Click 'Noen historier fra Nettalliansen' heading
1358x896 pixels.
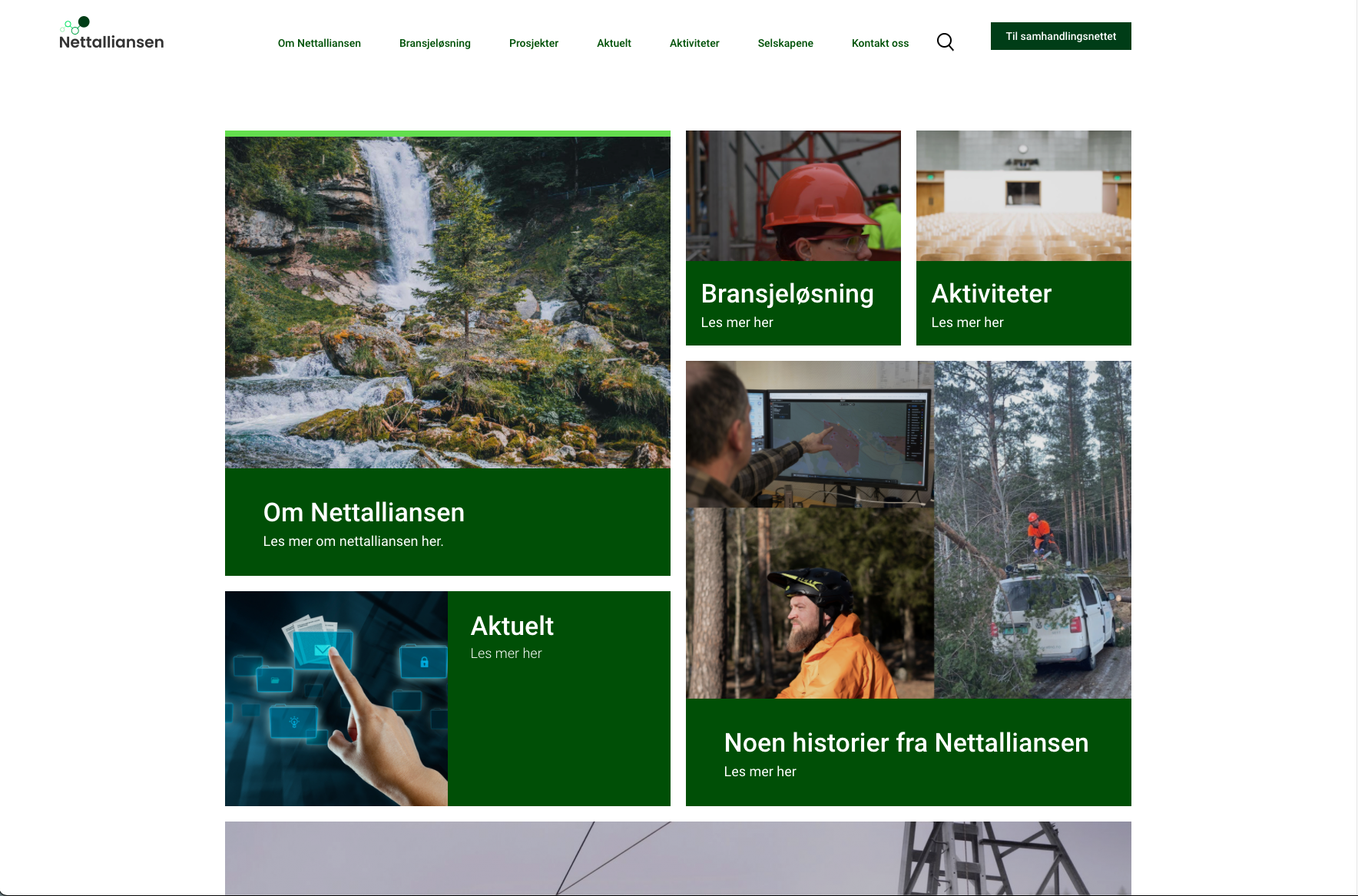(906, 742)
